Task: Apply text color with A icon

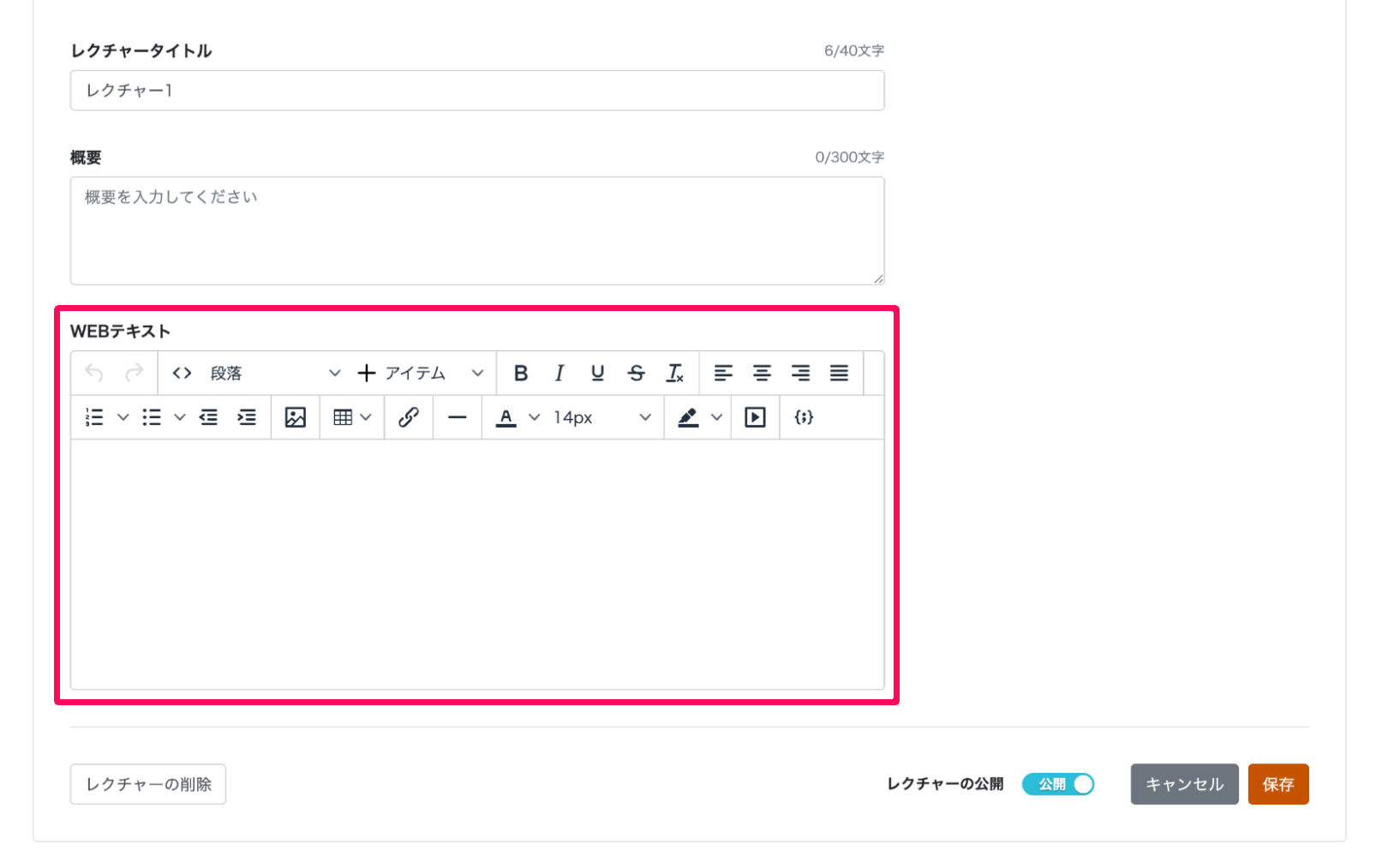Action: (x=506, y=417)
